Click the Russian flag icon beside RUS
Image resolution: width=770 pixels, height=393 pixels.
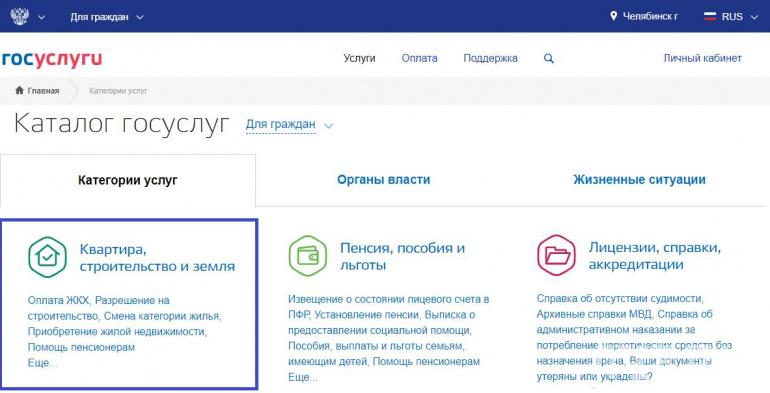click(710, 17)
